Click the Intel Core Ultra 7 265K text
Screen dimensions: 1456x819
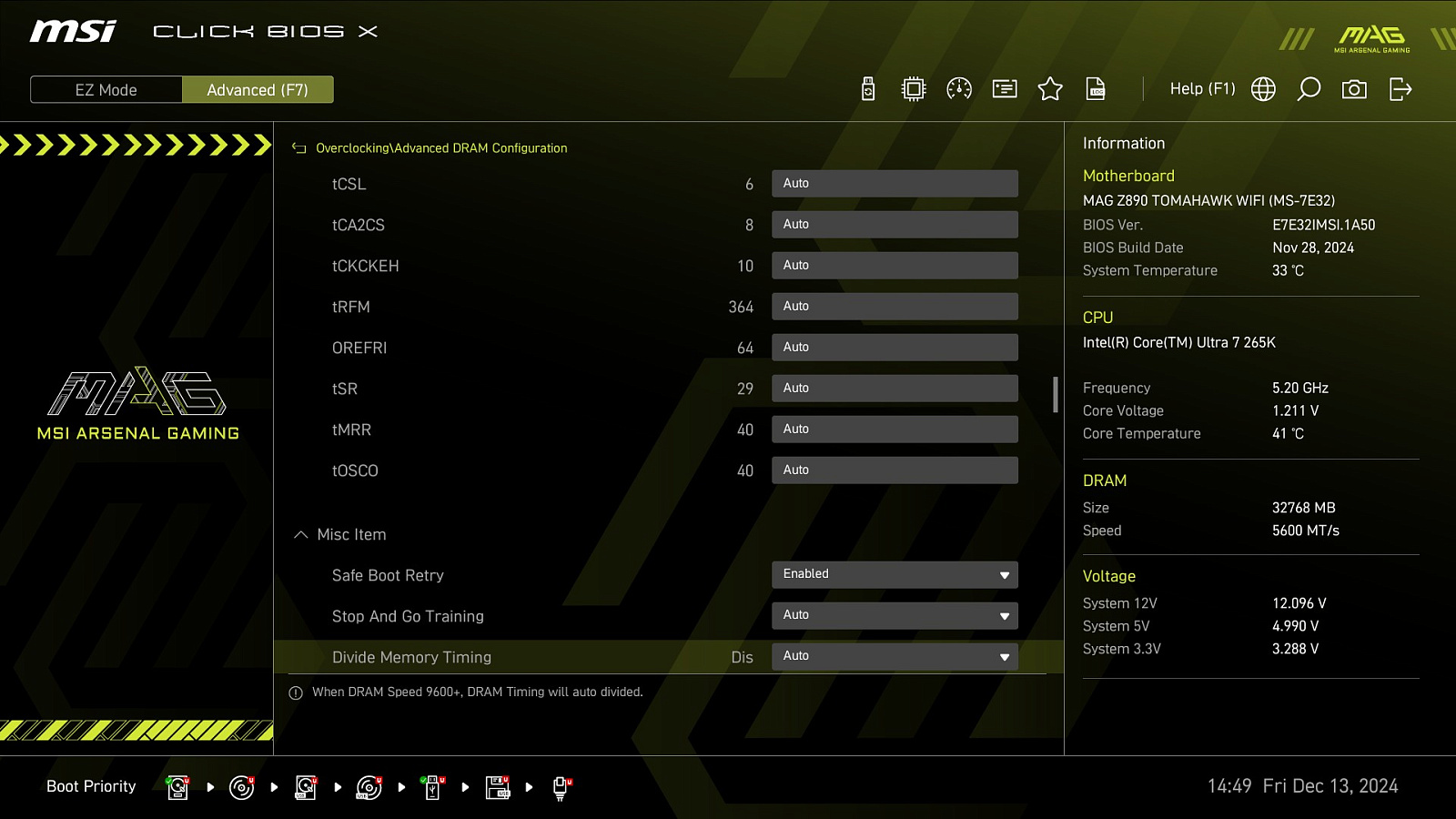1179,342
